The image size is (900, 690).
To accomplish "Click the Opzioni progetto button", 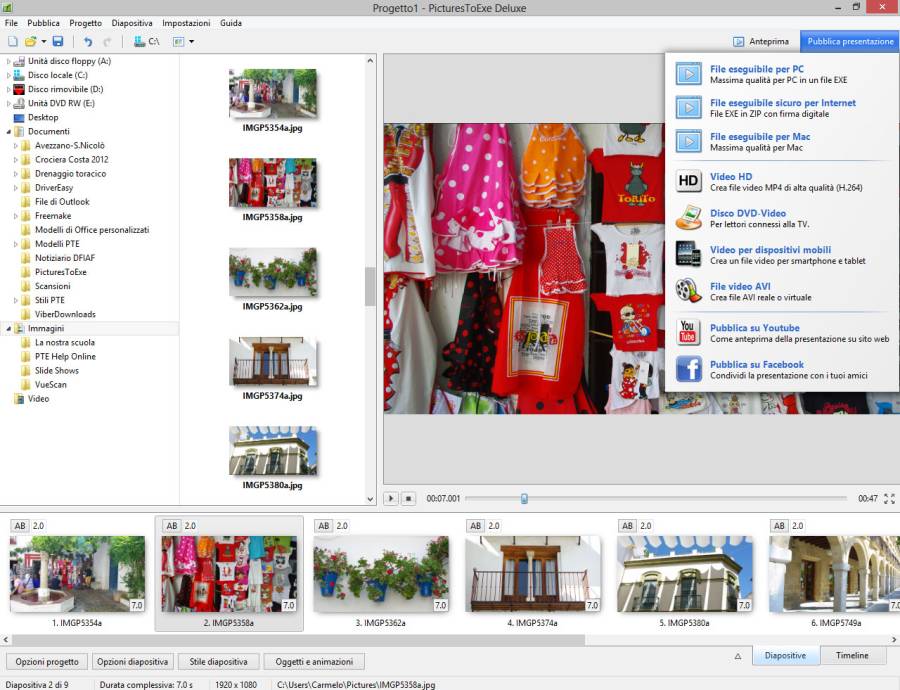I will click(x=47, y=661).
